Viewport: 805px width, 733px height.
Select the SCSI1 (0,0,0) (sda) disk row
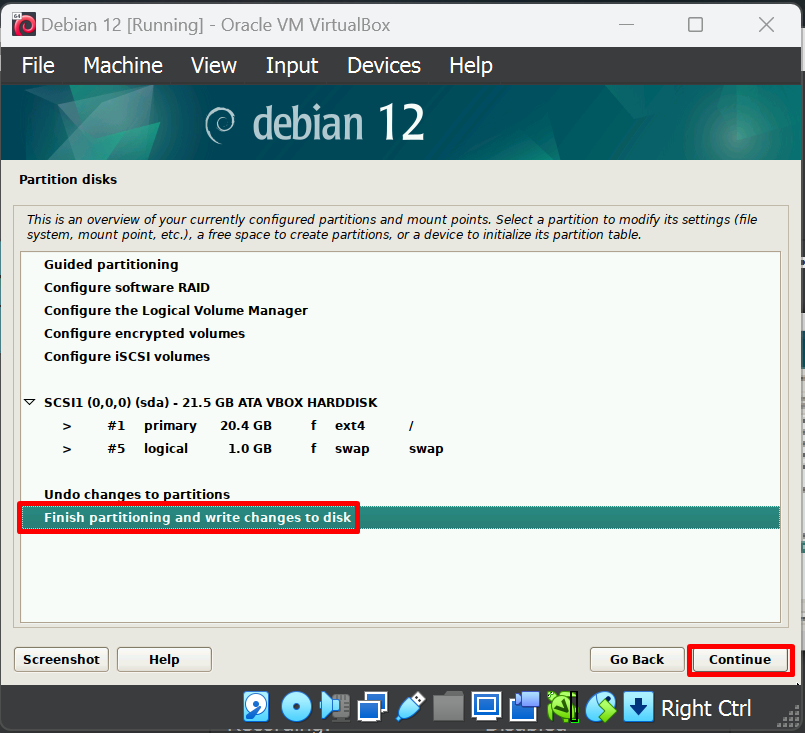(400, 402)
